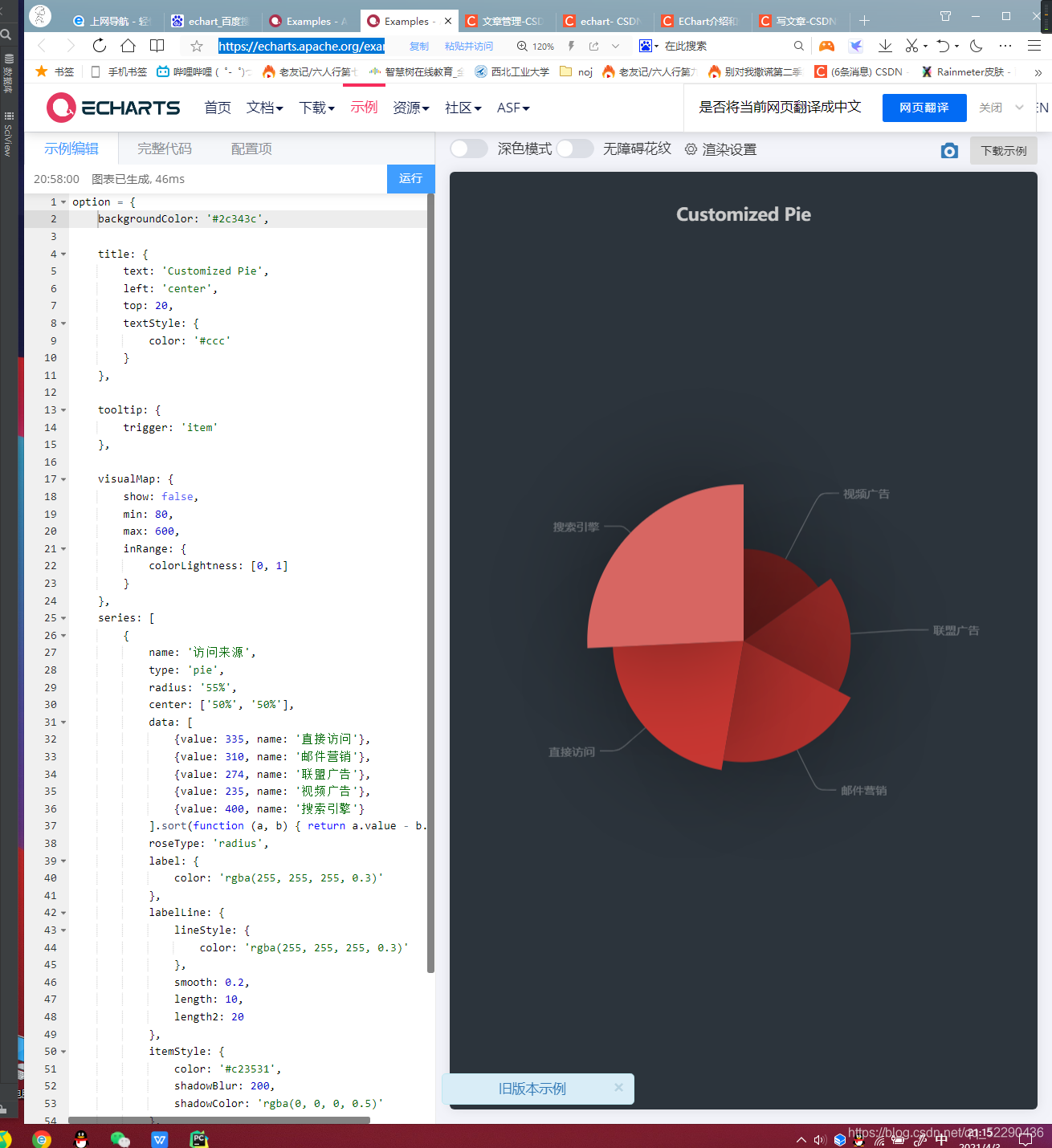Click the scissors screenshot tool icon

pos(911,47)
